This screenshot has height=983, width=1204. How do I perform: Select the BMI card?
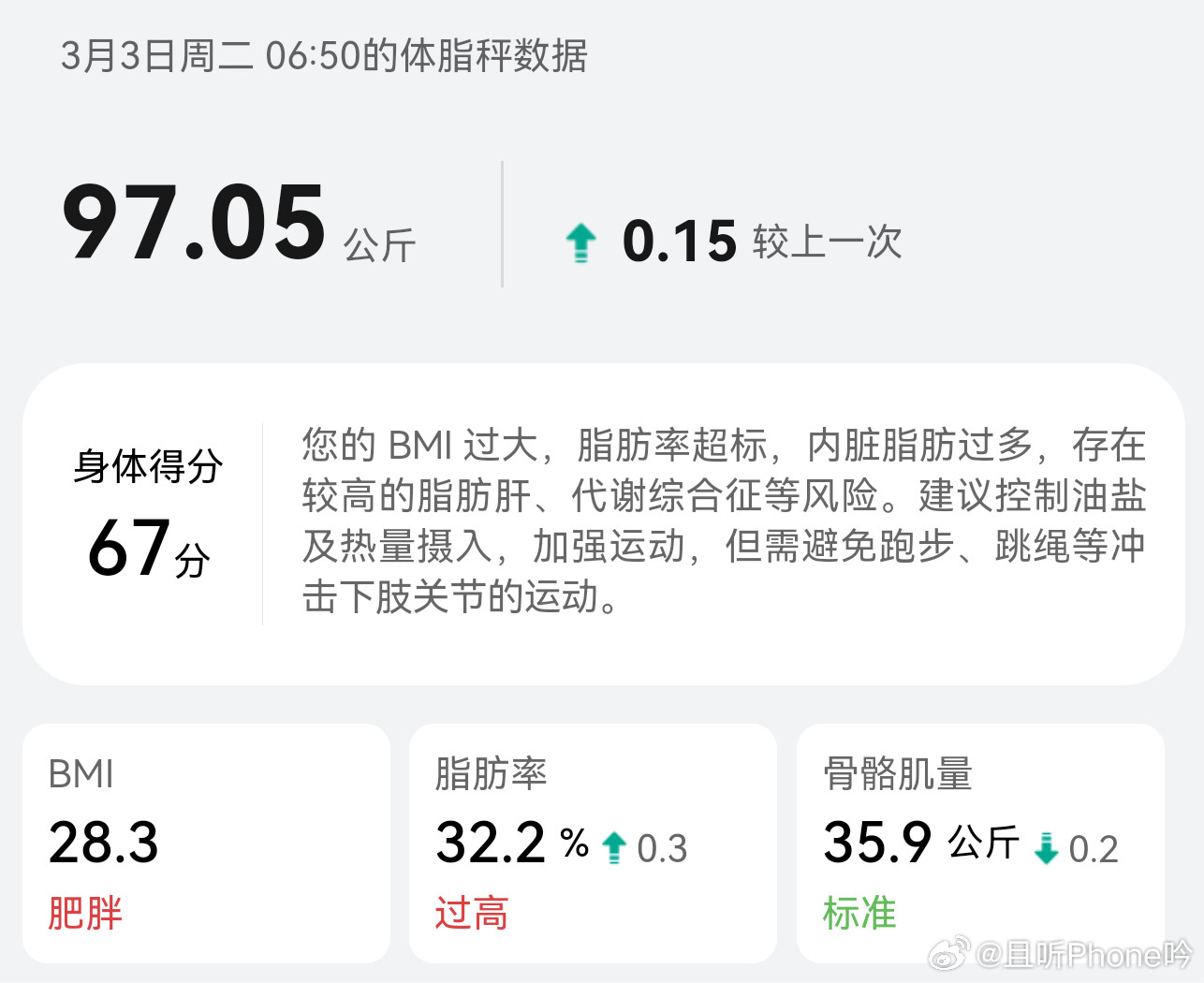[x=208, y=843]
